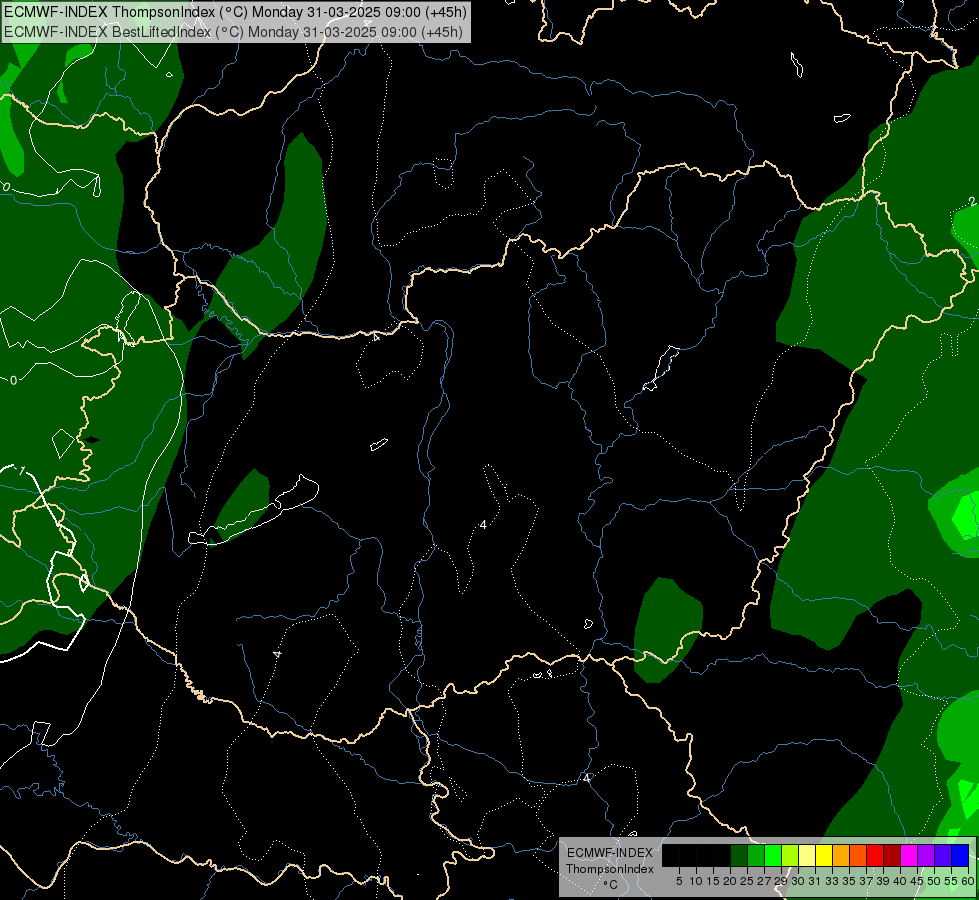Click the indigo 50–55 legend swatch

[943, 855]
